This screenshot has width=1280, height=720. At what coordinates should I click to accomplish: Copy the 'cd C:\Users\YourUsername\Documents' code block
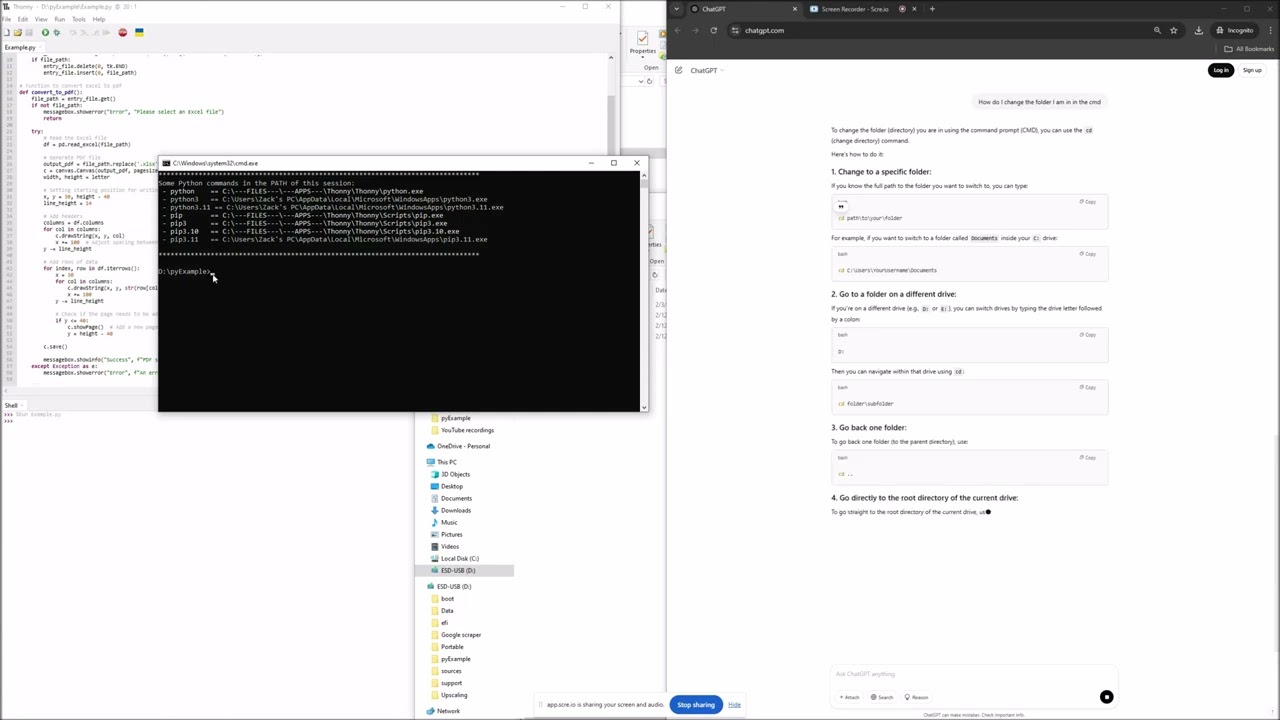[x=1088, y=254]
